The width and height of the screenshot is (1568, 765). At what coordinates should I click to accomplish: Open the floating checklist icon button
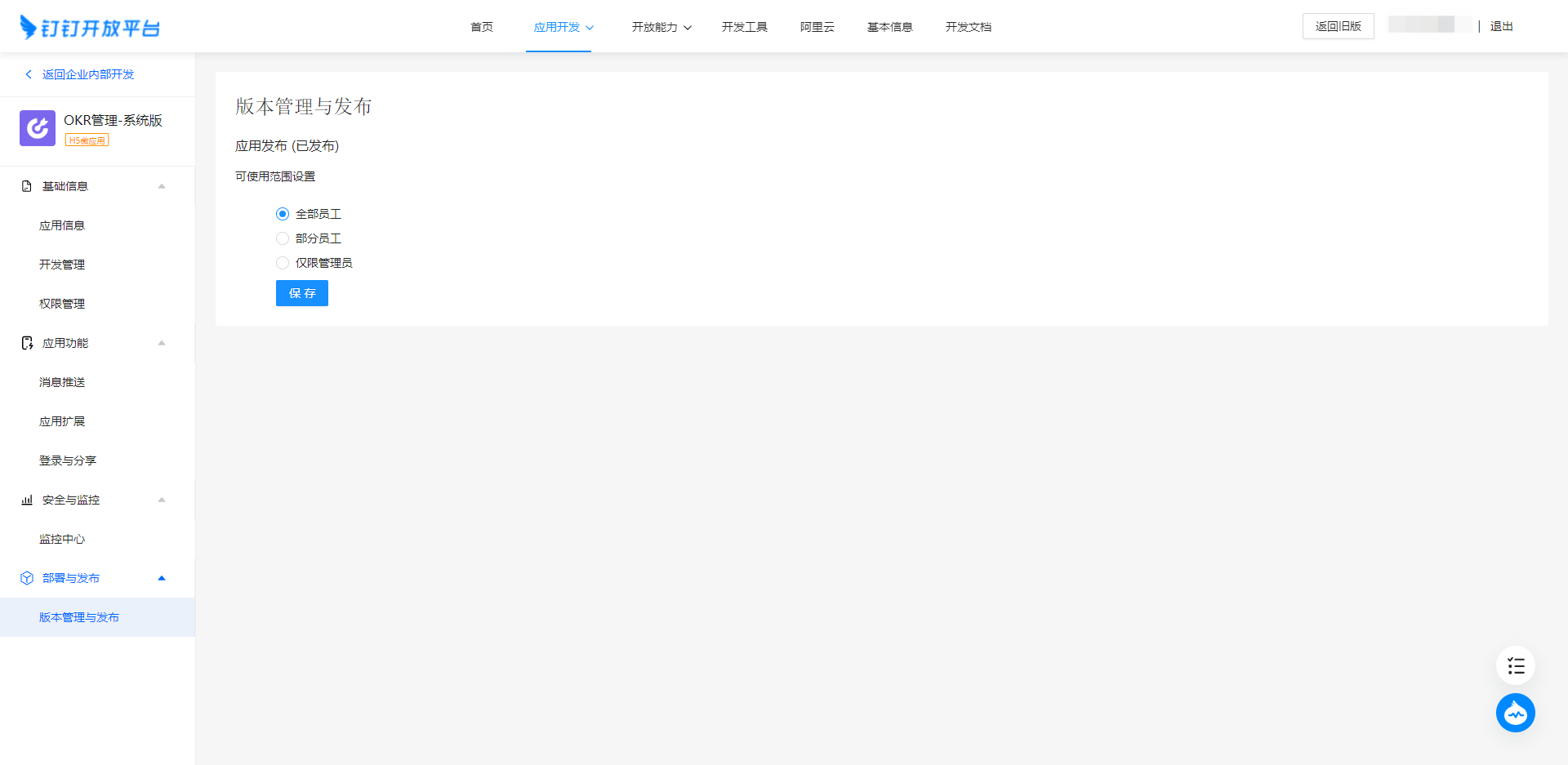(x=1515, y=666)
